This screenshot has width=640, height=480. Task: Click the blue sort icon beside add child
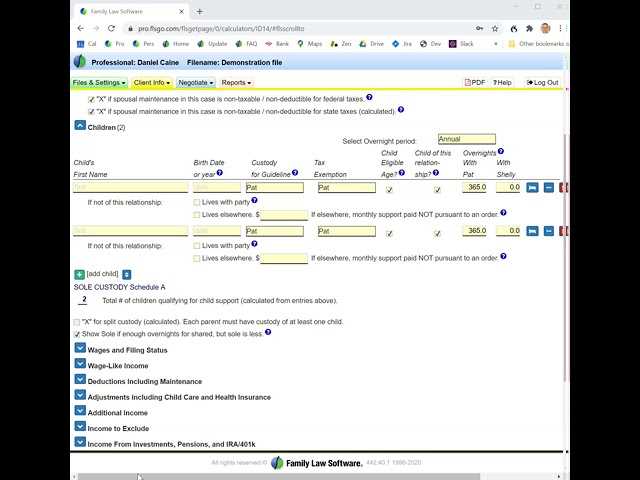point(127,274)
